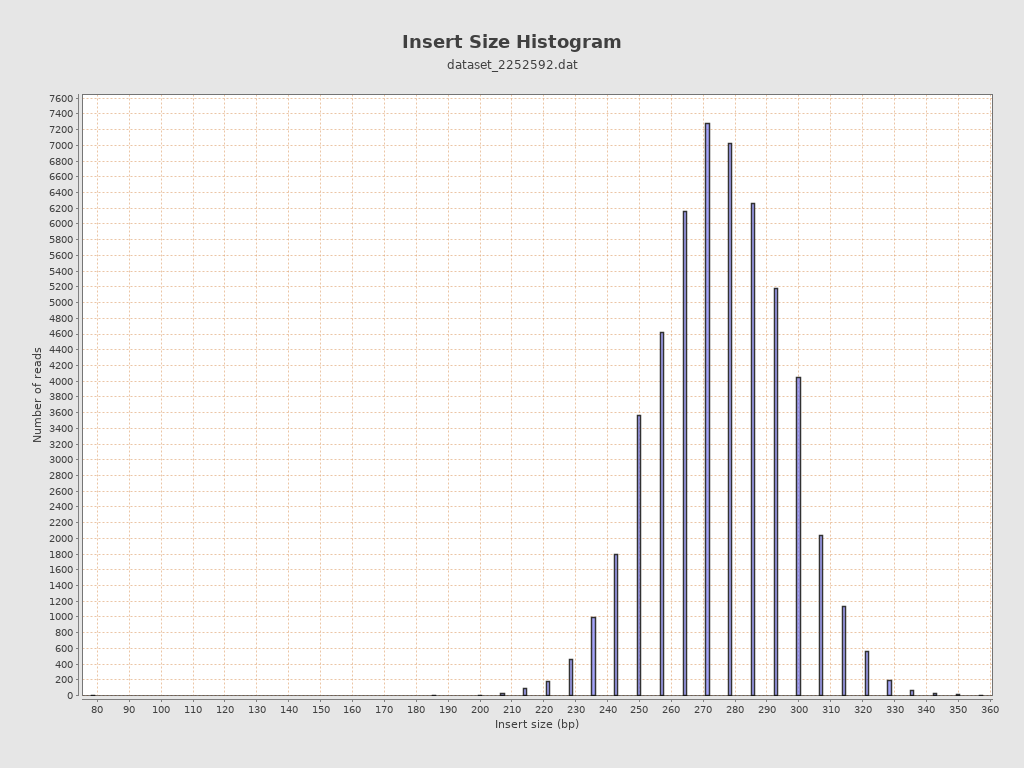Click the 200 tick label on x-axis
The image size is (1024, 768).
(x=480, y=709)
